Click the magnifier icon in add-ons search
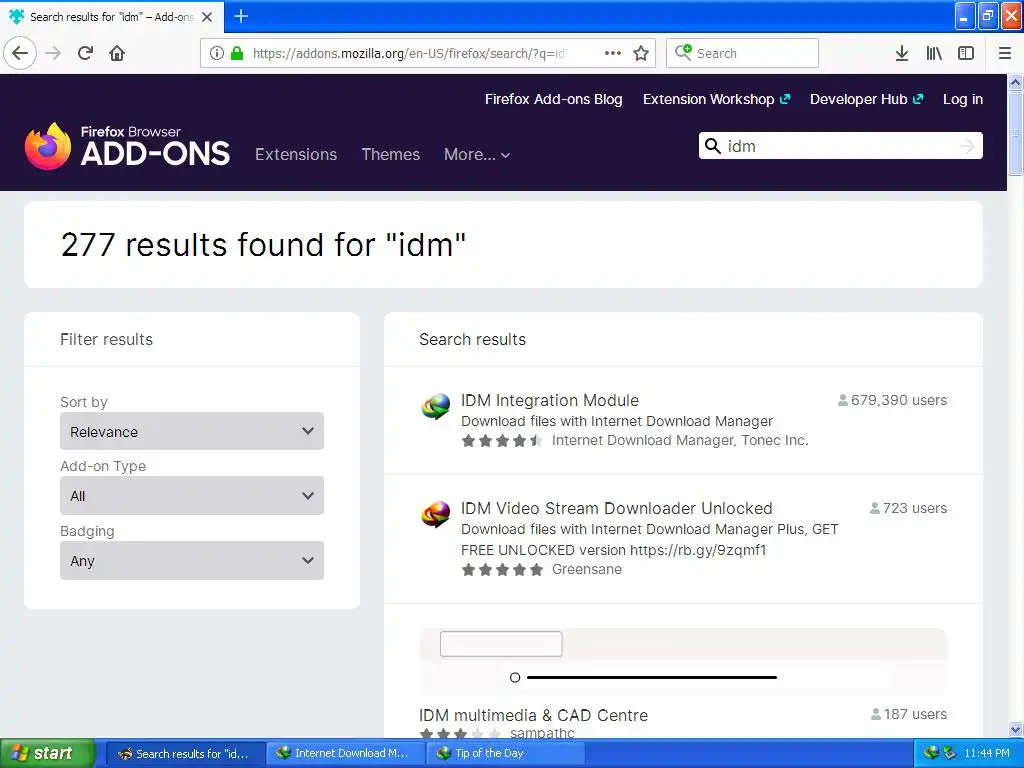The width and height of the screenshot is (1024, 768). [713, 146]
